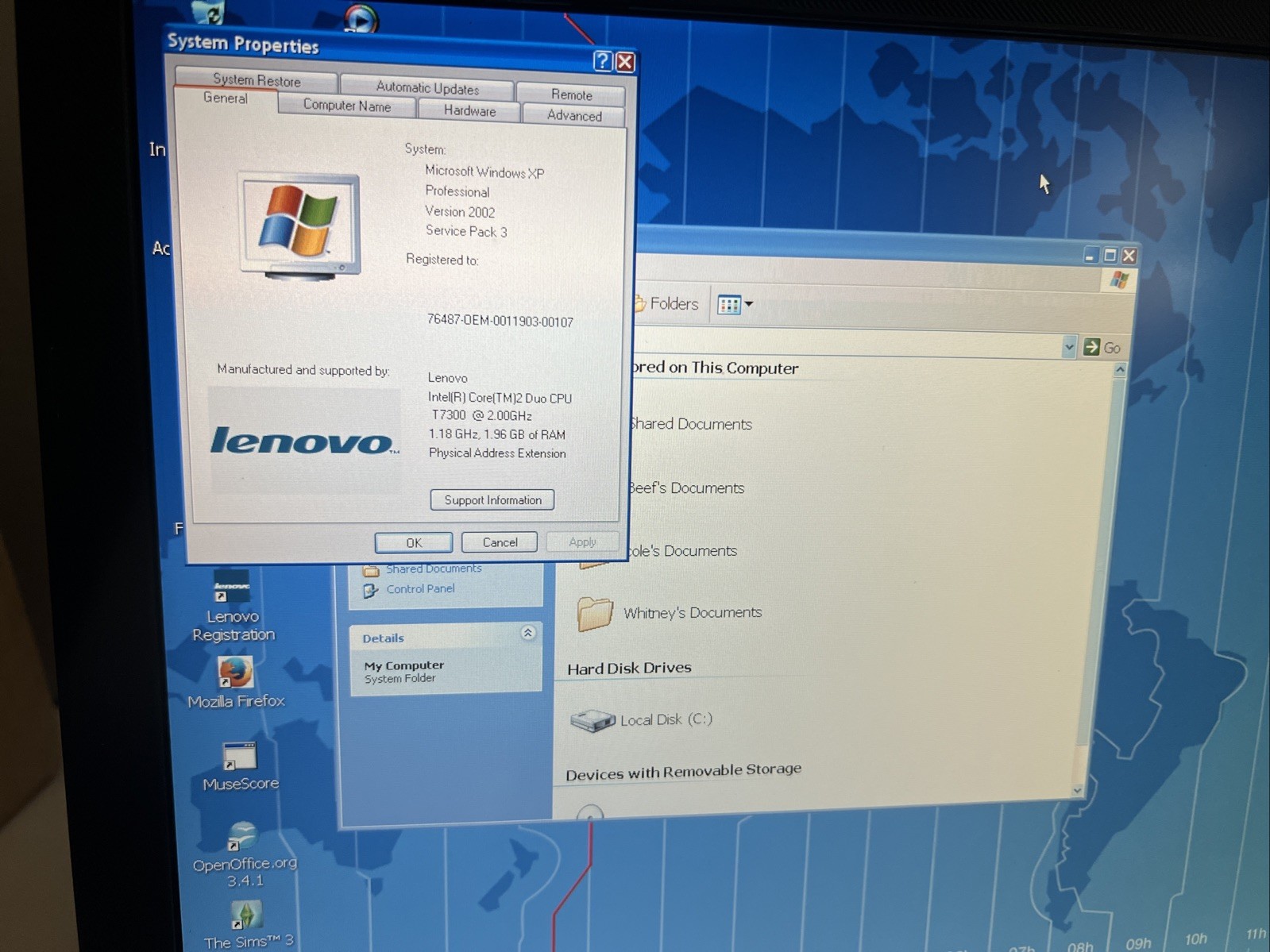
Task: Select the Recycle Bin icon at top
Action: coord(209,11)
